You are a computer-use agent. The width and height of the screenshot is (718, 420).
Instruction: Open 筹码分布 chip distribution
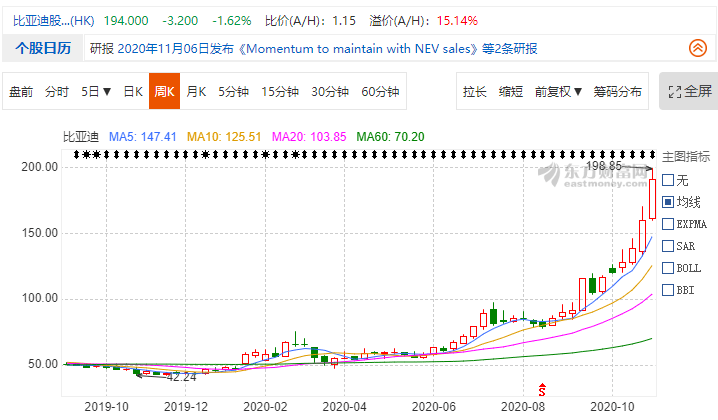click(617, 92)
